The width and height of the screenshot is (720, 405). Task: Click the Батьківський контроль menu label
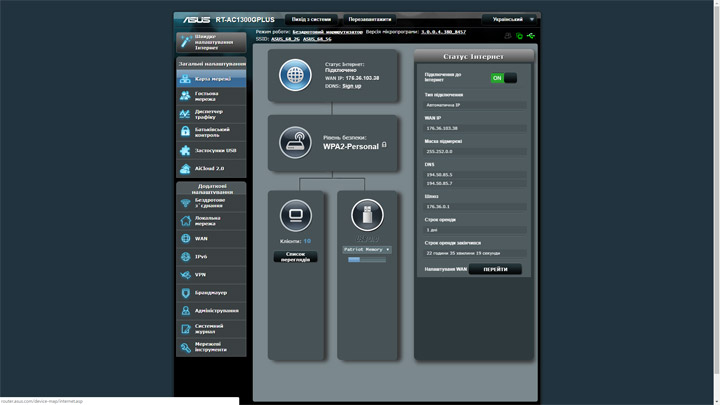click(212, 132)
